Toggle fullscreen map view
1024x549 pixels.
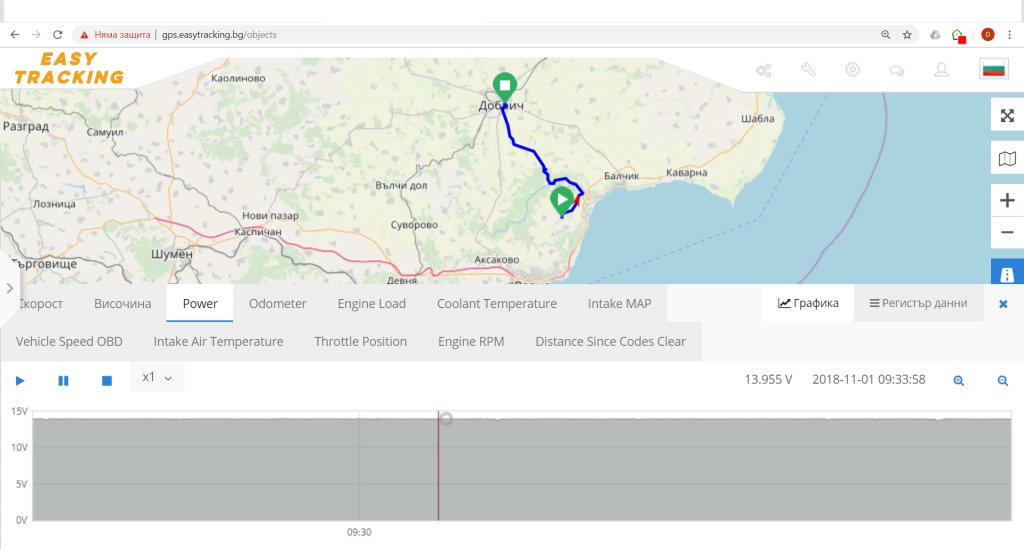click(1007, 116)
